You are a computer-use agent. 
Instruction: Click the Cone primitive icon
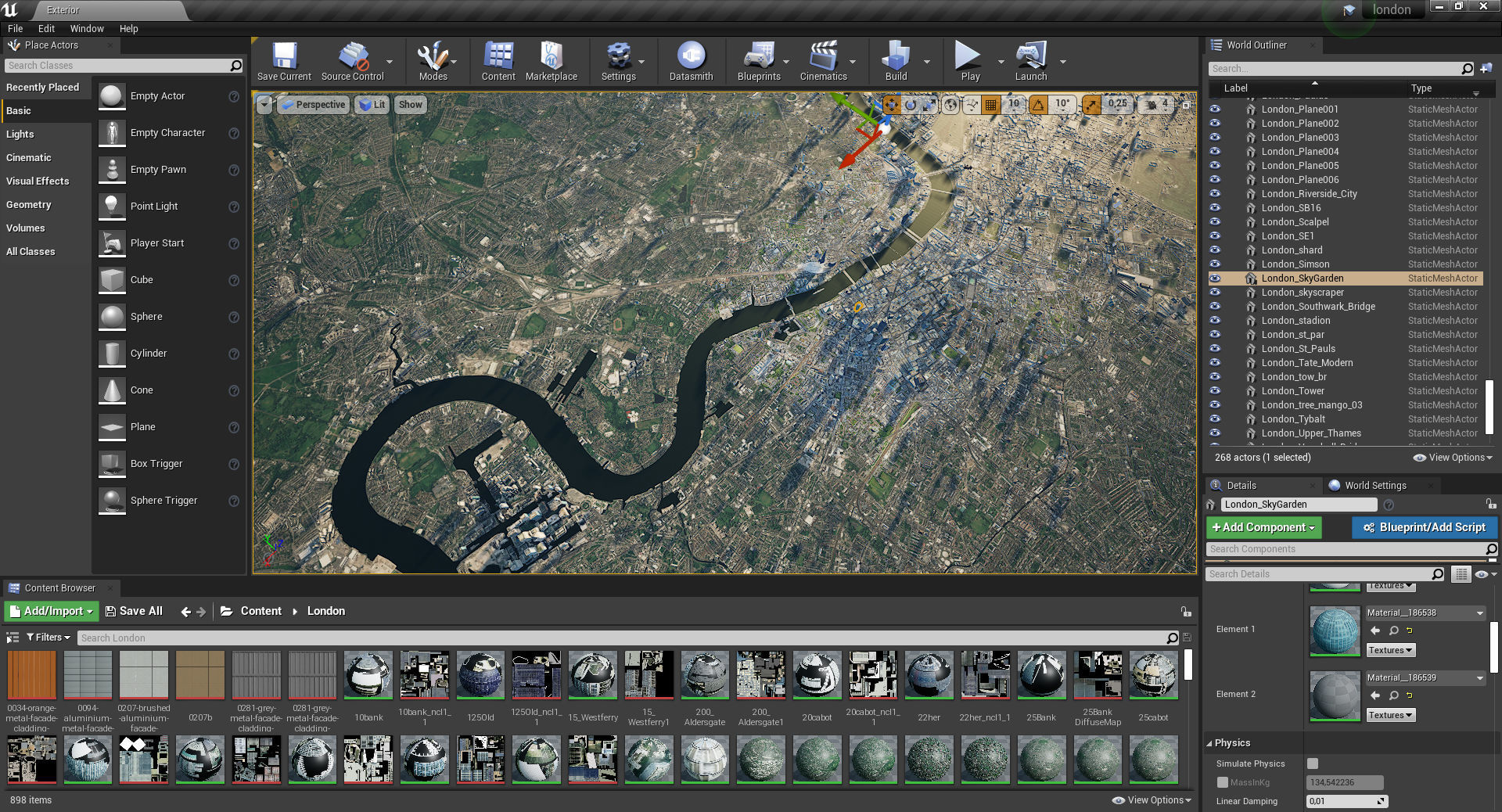[112, 390]
